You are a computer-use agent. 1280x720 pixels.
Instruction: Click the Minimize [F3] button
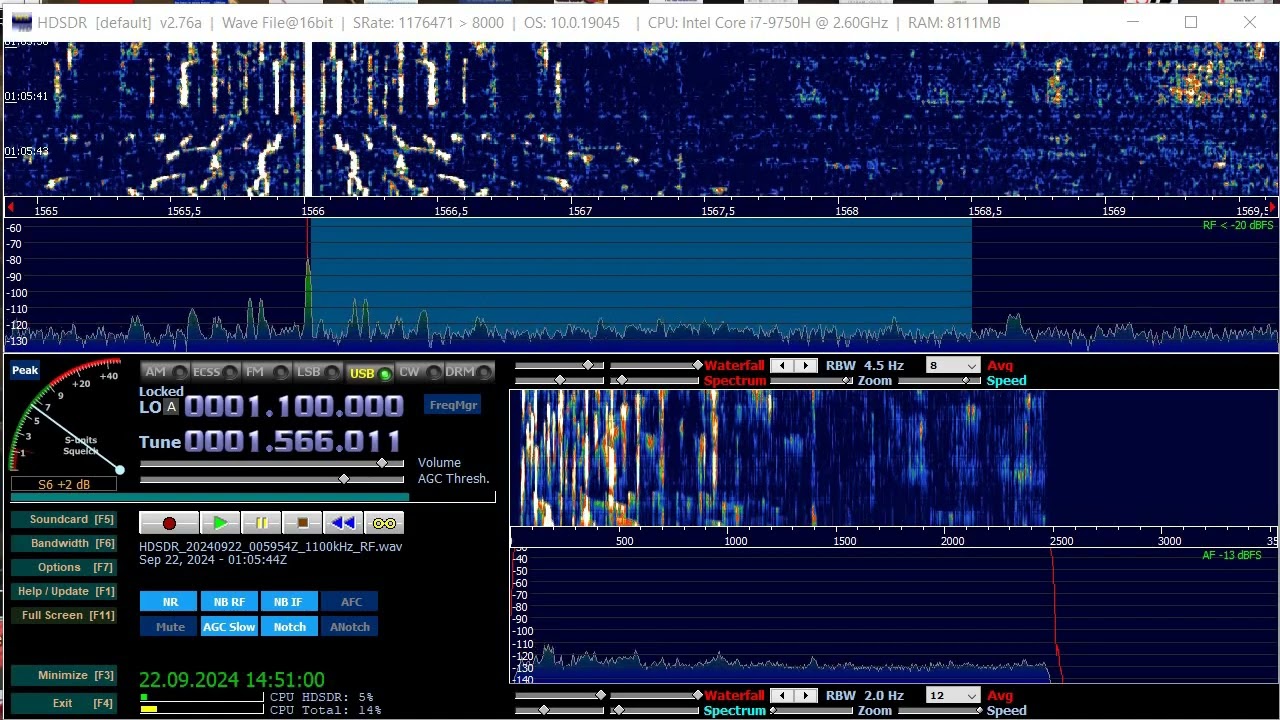point(63,675)
